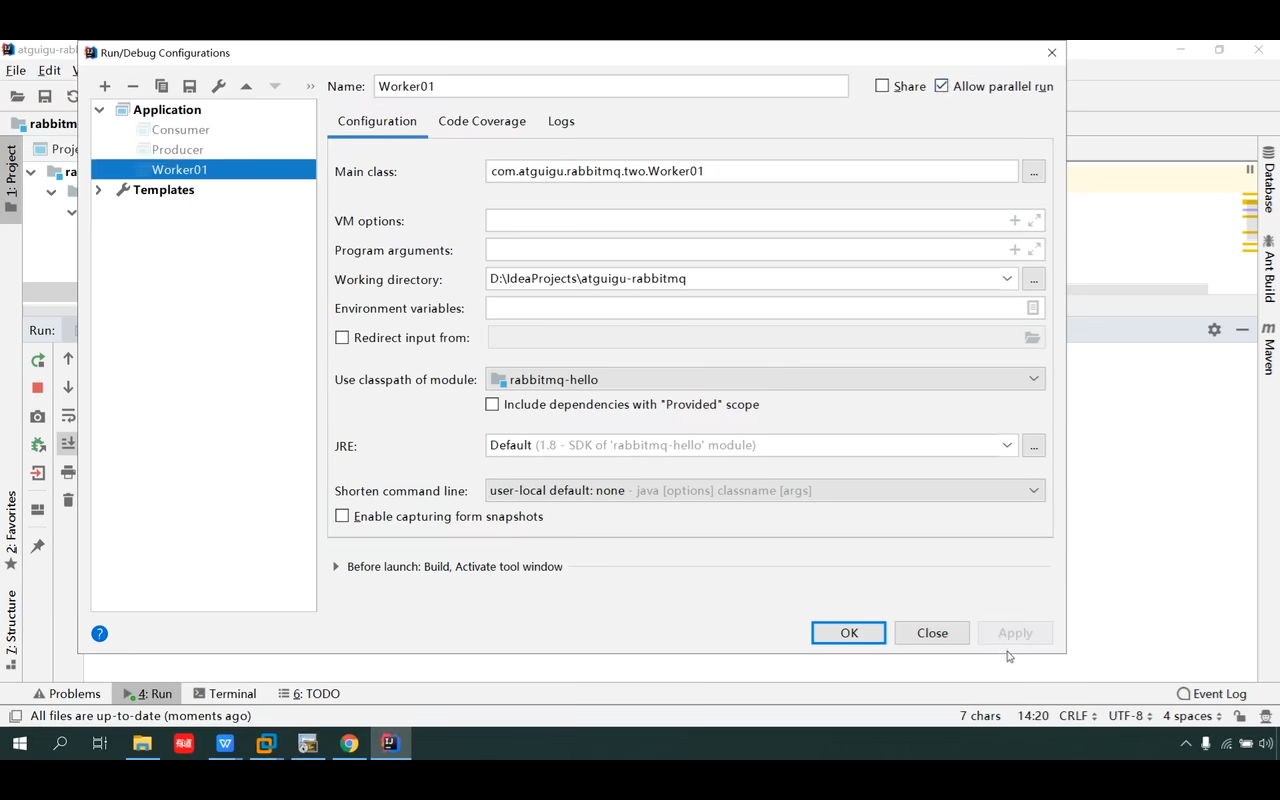Check Redirect input from
Viewport: 1280px width, 800px height.
coord(342,338)
